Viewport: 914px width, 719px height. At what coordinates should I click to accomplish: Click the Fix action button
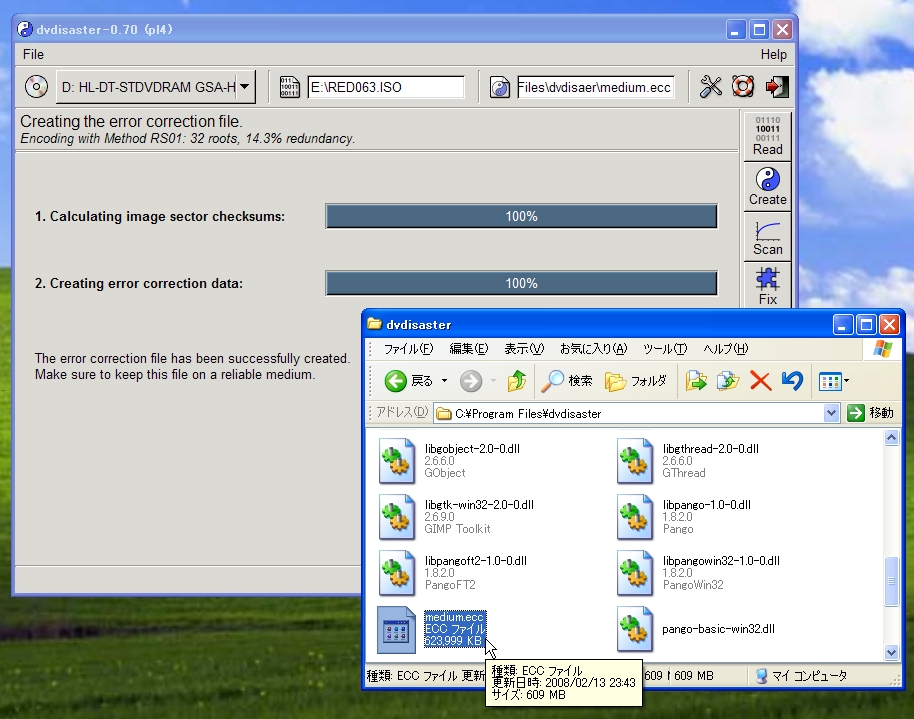(x=768, y=286)
